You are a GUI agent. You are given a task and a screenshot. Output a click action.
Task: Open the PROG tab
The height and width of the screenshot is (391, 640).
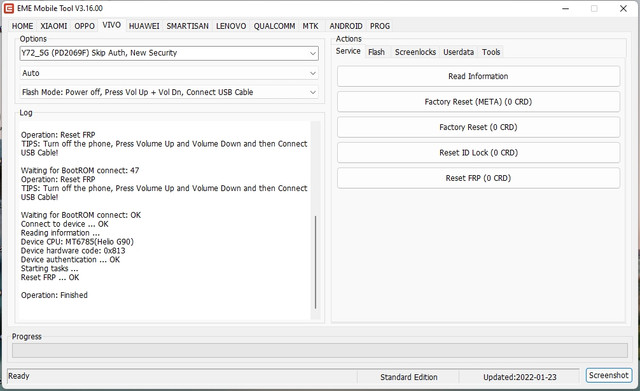click(380, 26)
